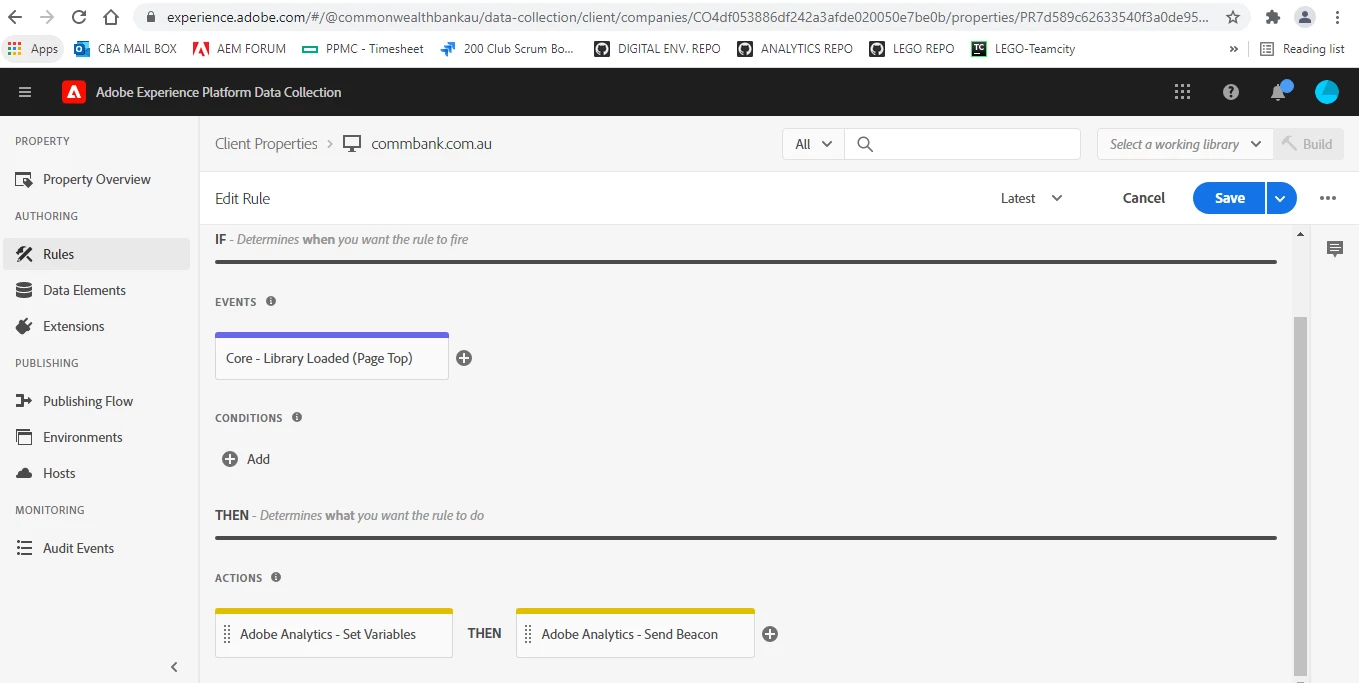Click the Add condition plus icon
Image resolution: width=1359 pixels, height=683 pixels.
[230, 459]
